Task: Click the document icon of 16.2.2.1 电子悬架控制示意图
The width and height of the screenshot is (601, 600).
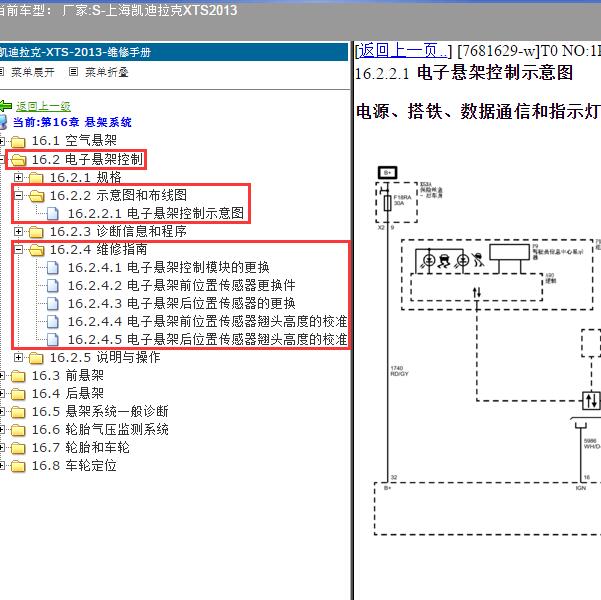Action: tap(53, 214)
